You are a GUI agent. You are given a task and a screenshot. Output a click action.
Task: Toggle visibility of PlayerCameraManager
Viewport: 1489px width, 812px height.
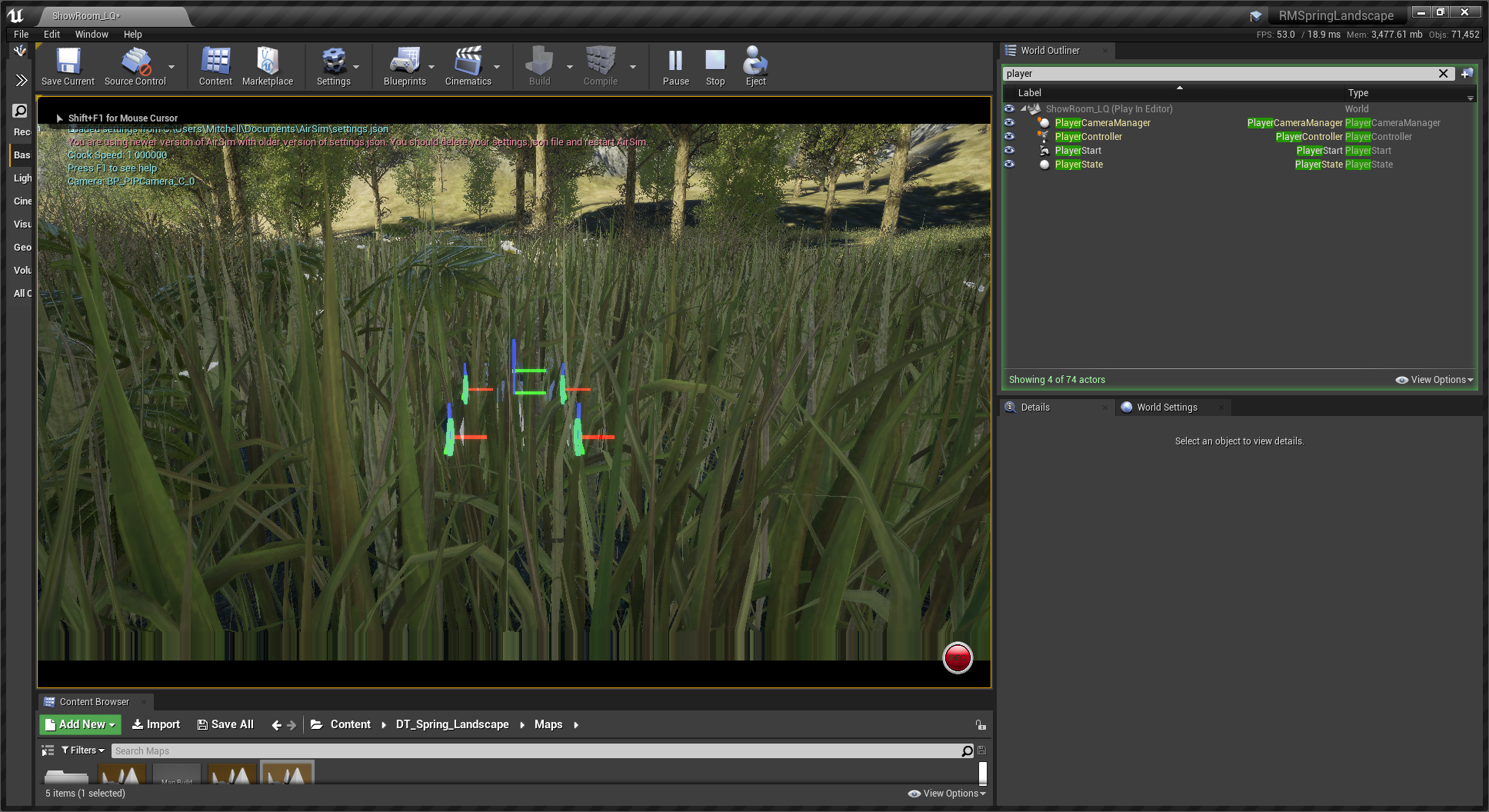1009,123
